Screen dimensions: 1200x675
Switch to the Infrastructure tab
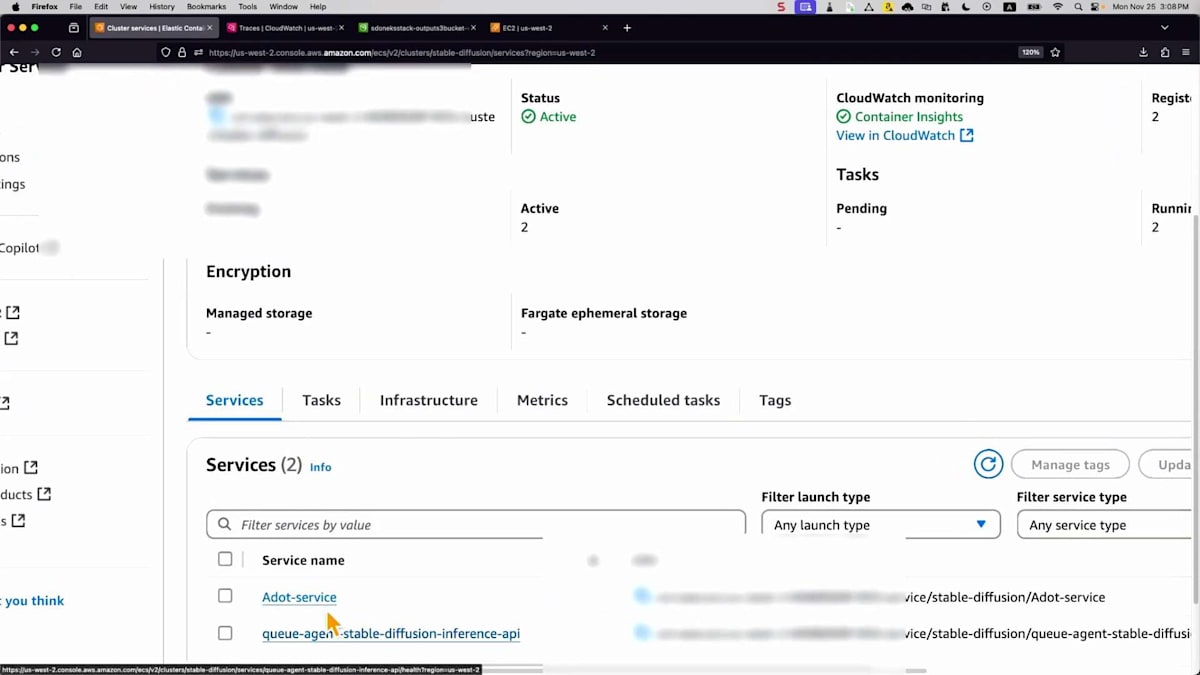pyautogui.click(x=429, y=400)
